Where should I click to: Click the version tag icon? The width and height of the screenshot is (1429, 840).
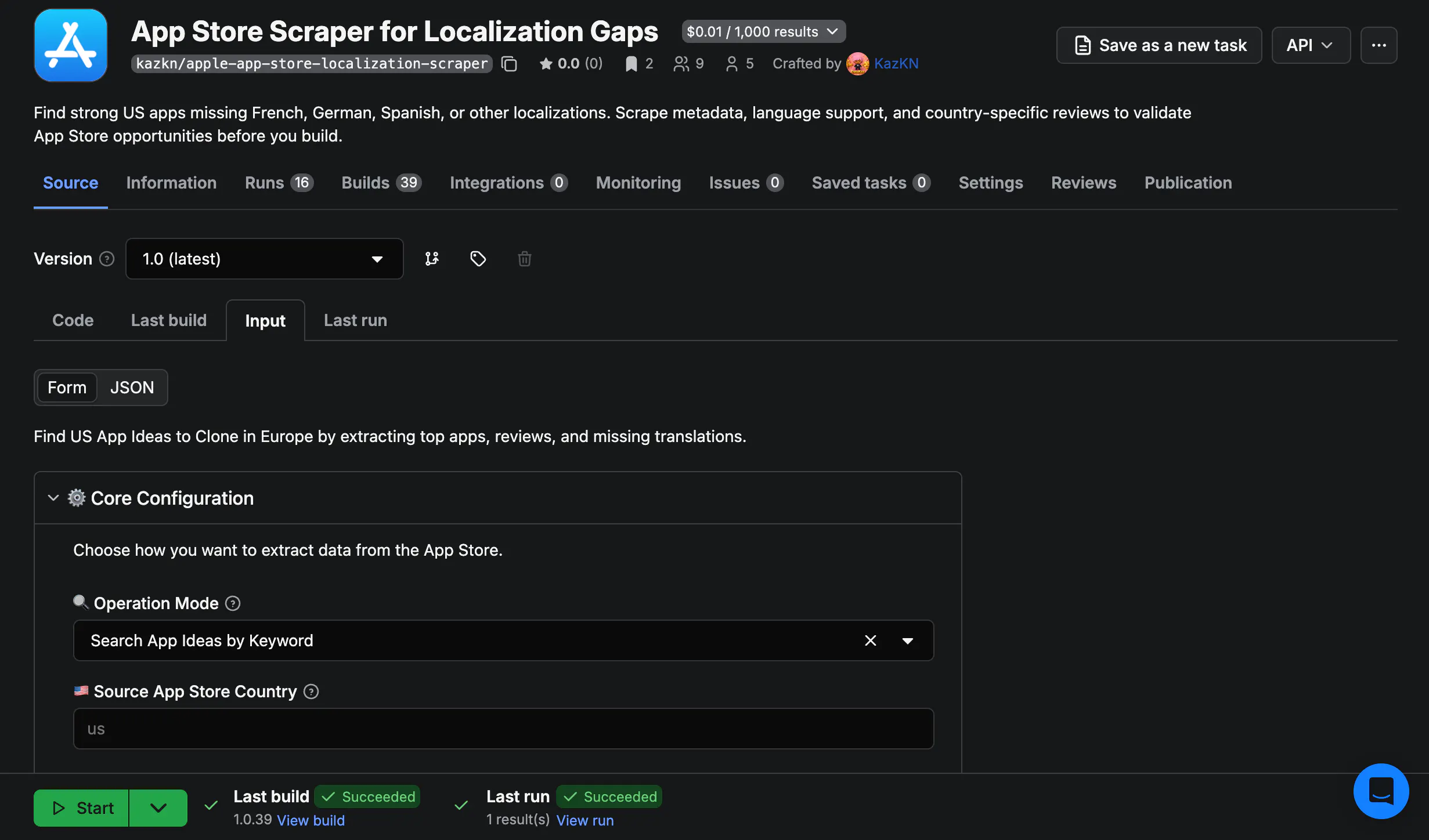(x=478, y=259)
